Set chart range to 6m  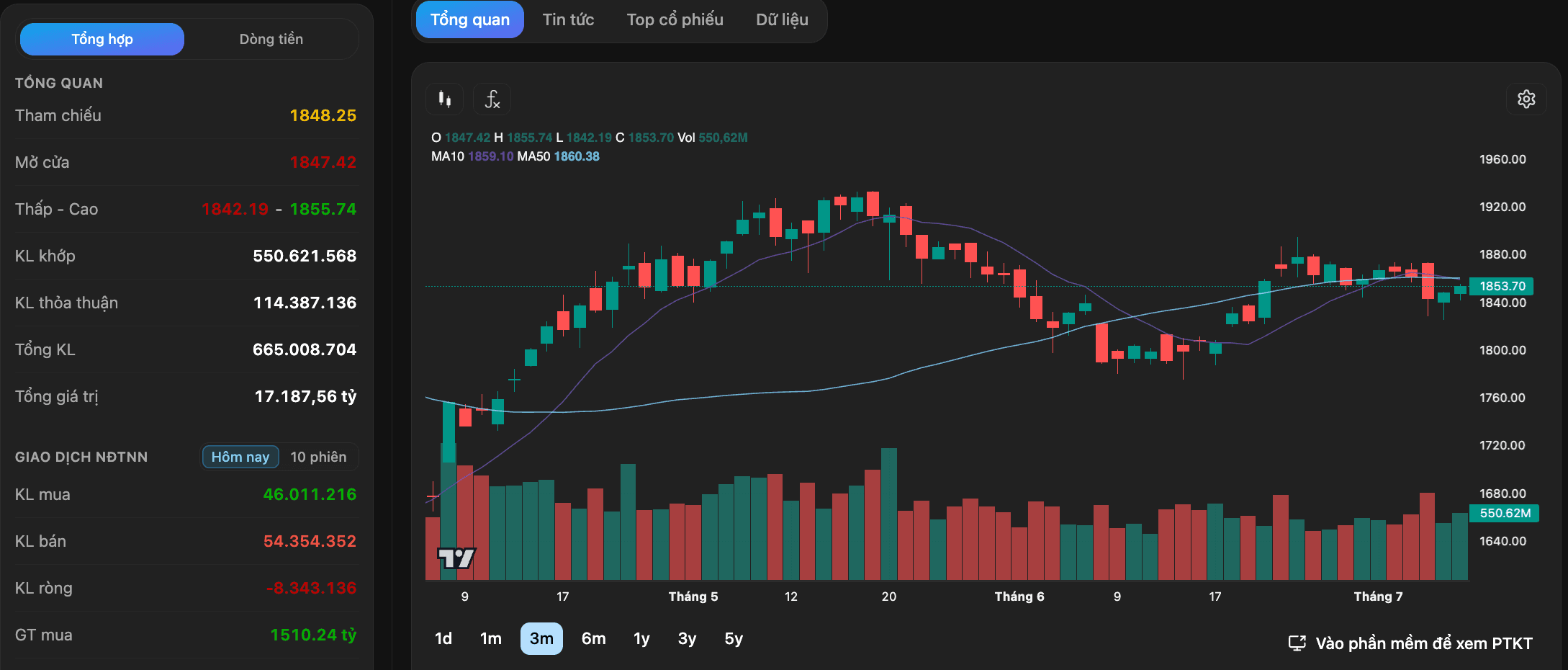point(593,639)
